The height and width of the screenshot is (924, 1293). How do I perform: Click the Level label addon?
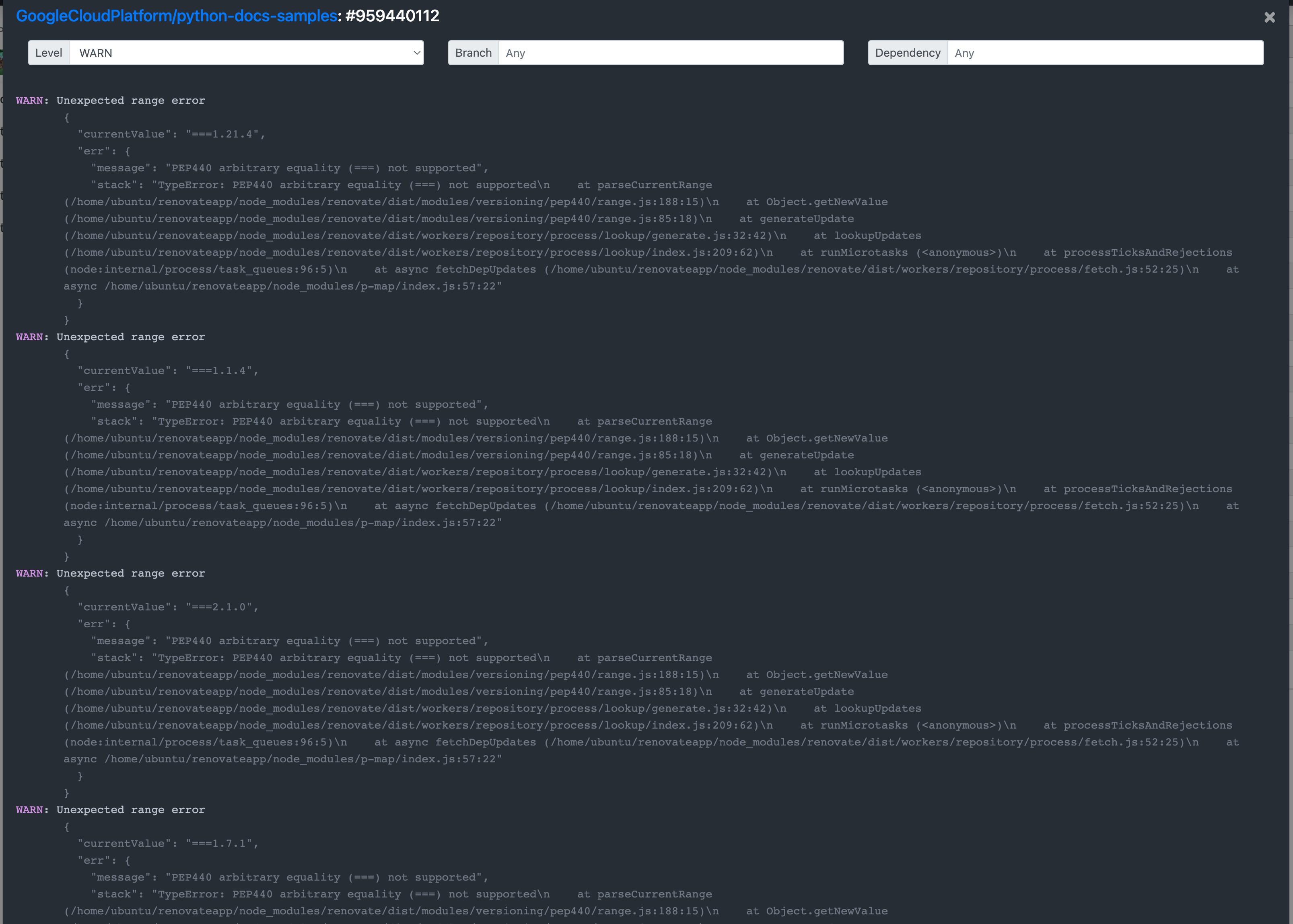(49, 53)
